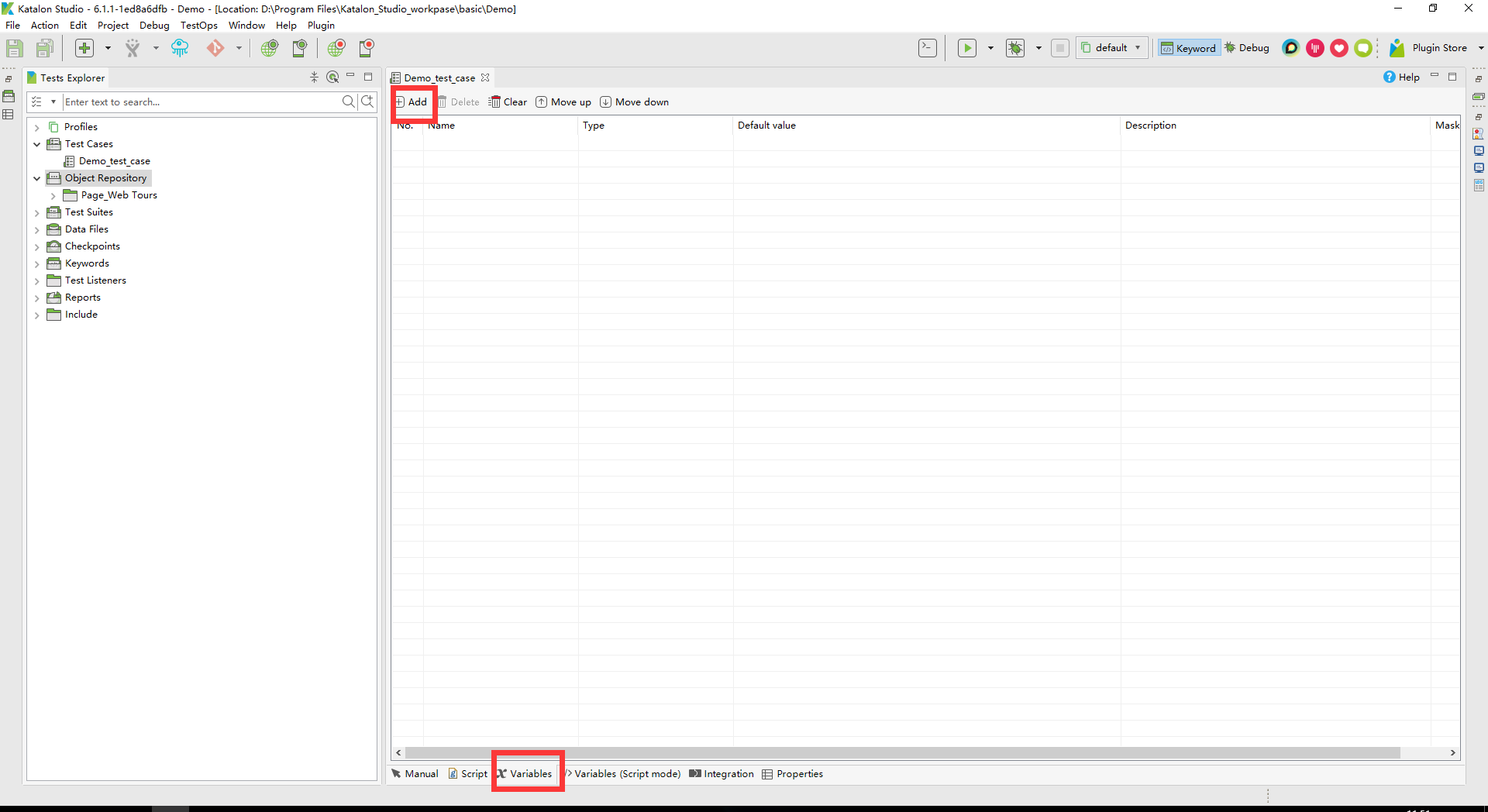This screenshot has width=1488, height=812.
Task: Switch to Debug perspective
Action: coord(1247,48)
